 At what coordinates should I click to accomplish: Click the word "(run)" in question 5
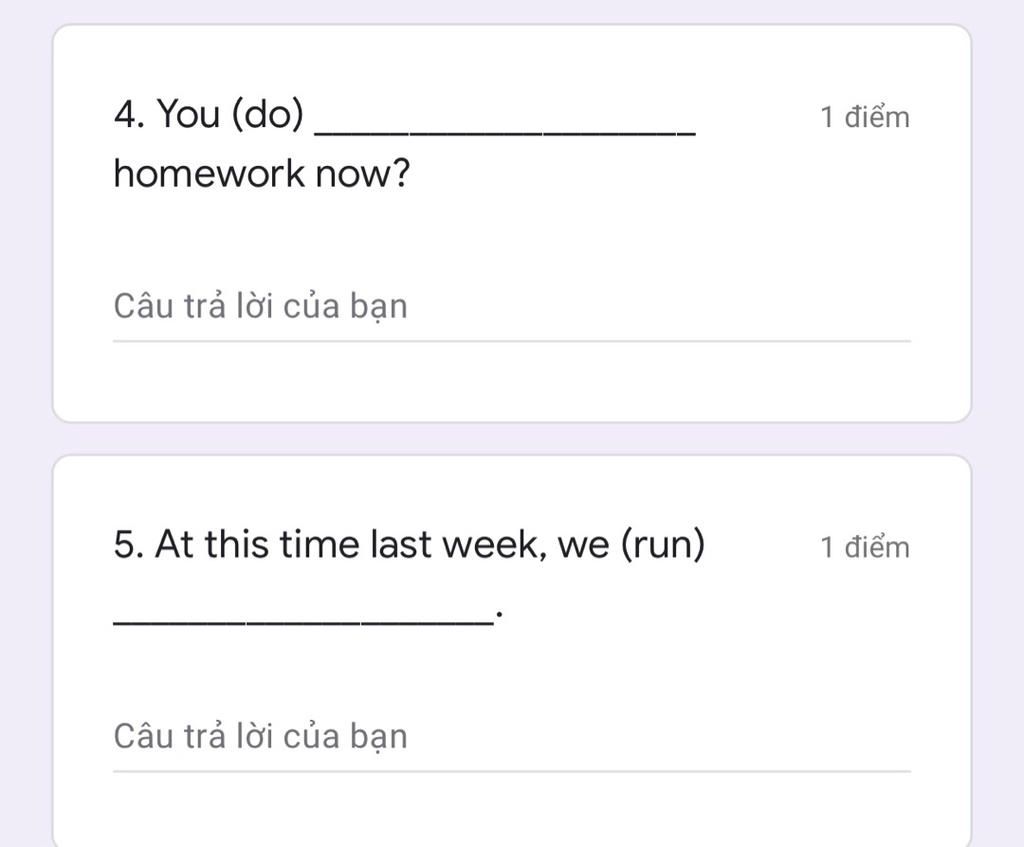[x=663, y=544]
